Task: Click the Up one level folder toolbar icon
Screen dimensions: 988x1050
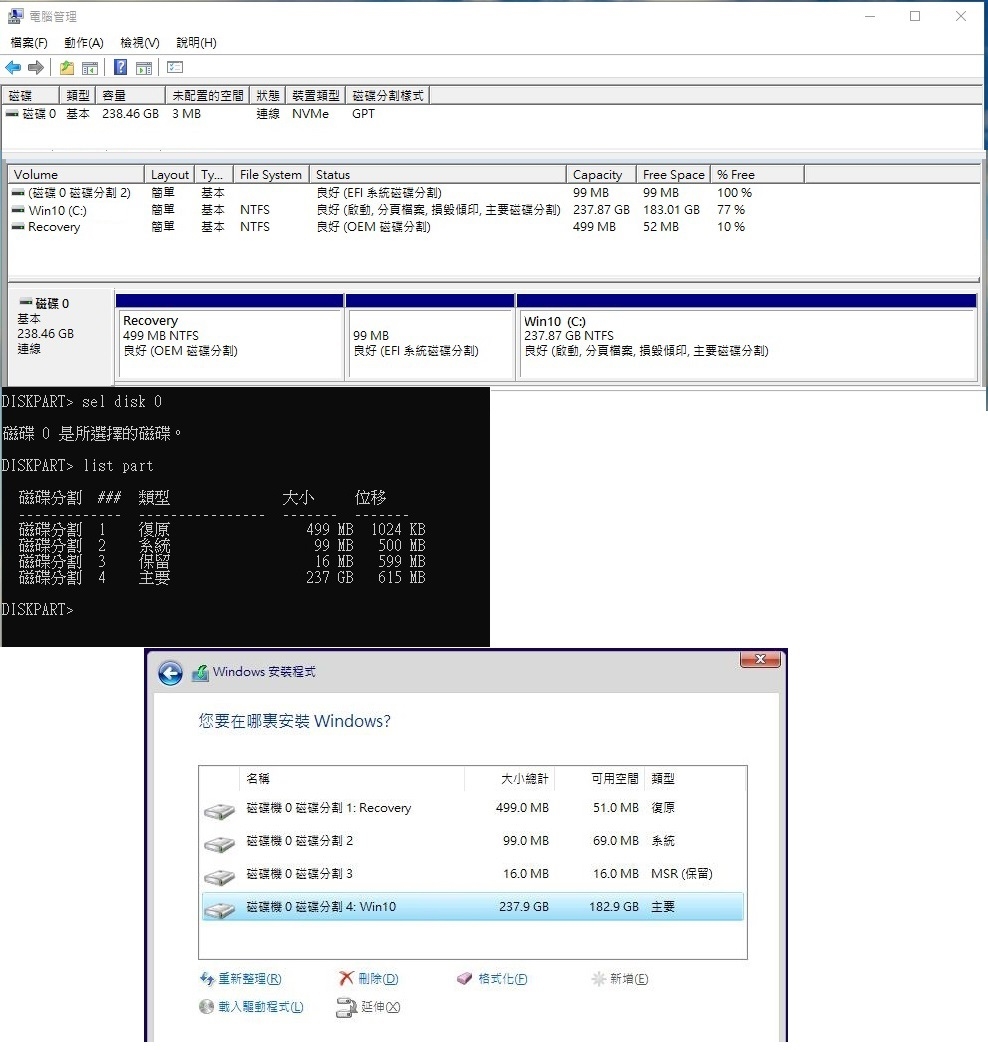Action: (67, 68)
